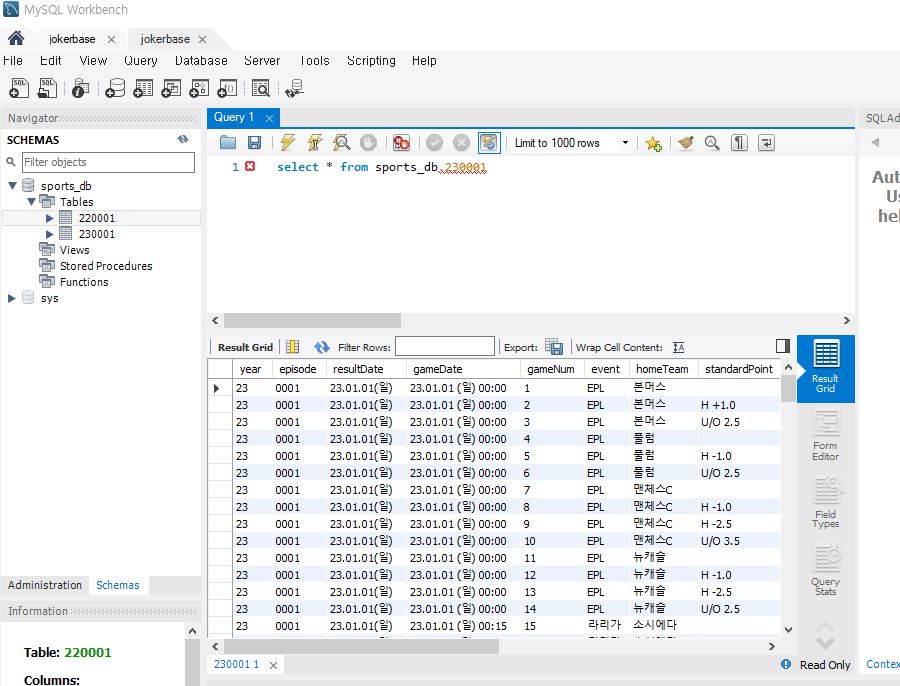Execute query with the lightning bolt icon
The image size is (900, 686).
(x=288, y=142)
